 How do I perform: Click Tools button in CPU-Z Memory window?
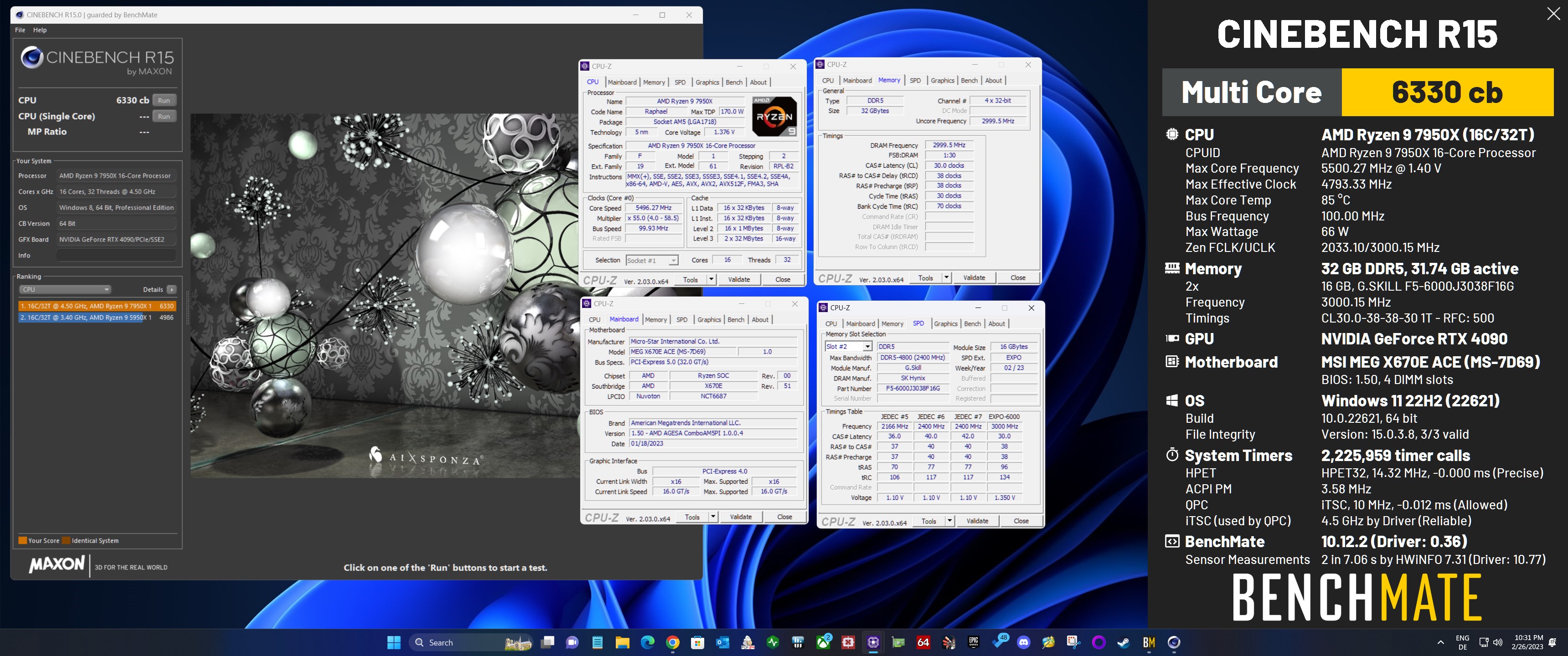click(925, 277)
